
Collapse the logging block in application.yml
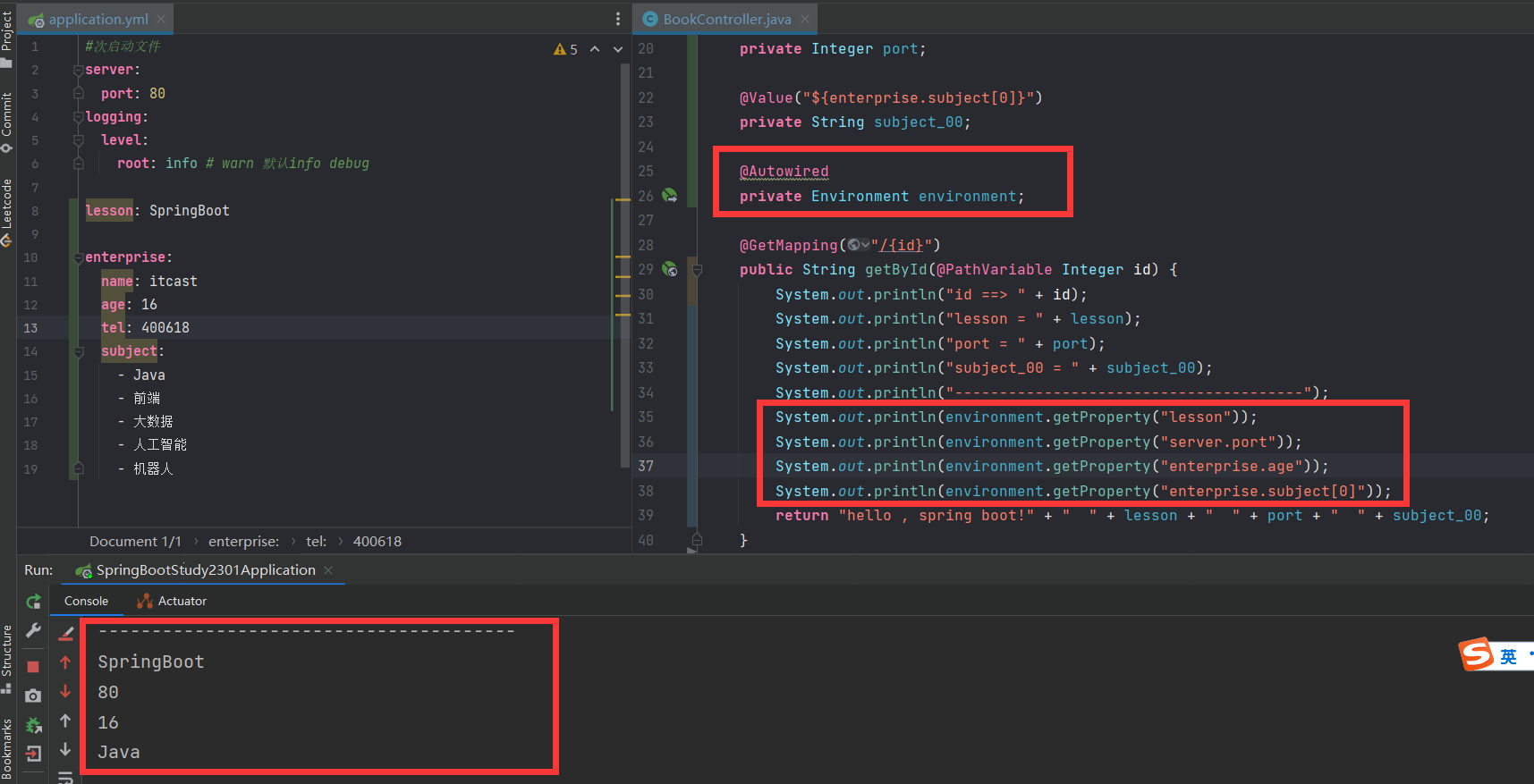[79, 117]
